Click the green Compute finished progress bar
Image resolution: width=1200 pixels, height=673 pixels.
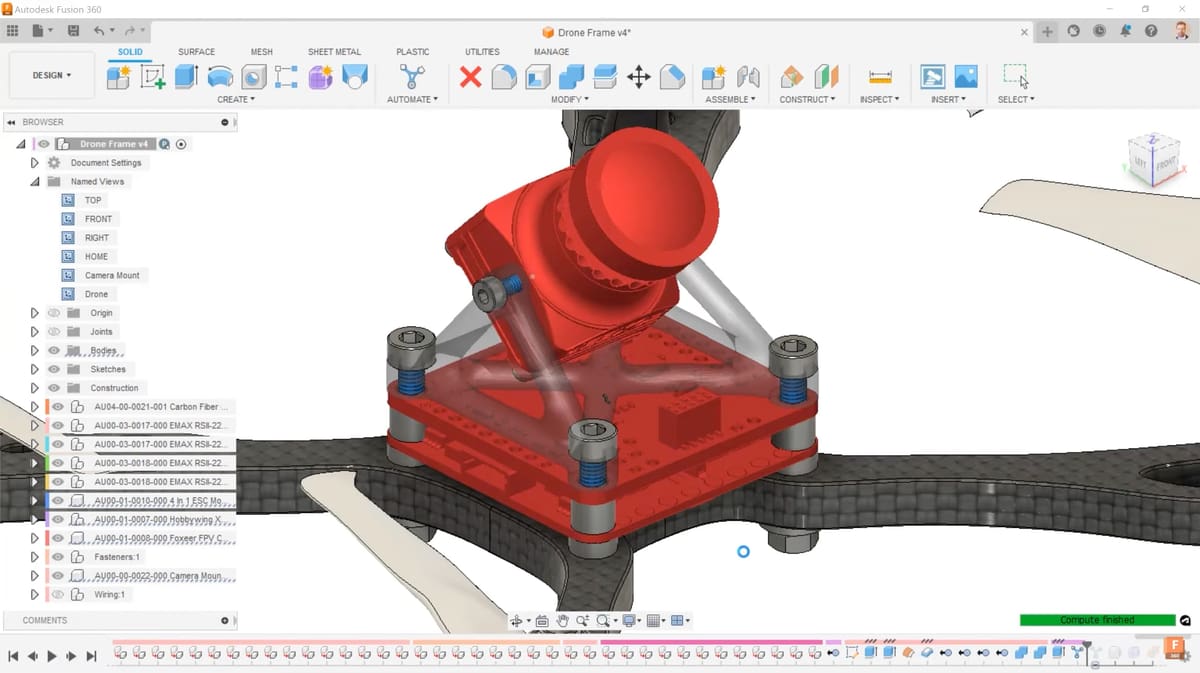pyautogui.click(x=1097, y=620)
